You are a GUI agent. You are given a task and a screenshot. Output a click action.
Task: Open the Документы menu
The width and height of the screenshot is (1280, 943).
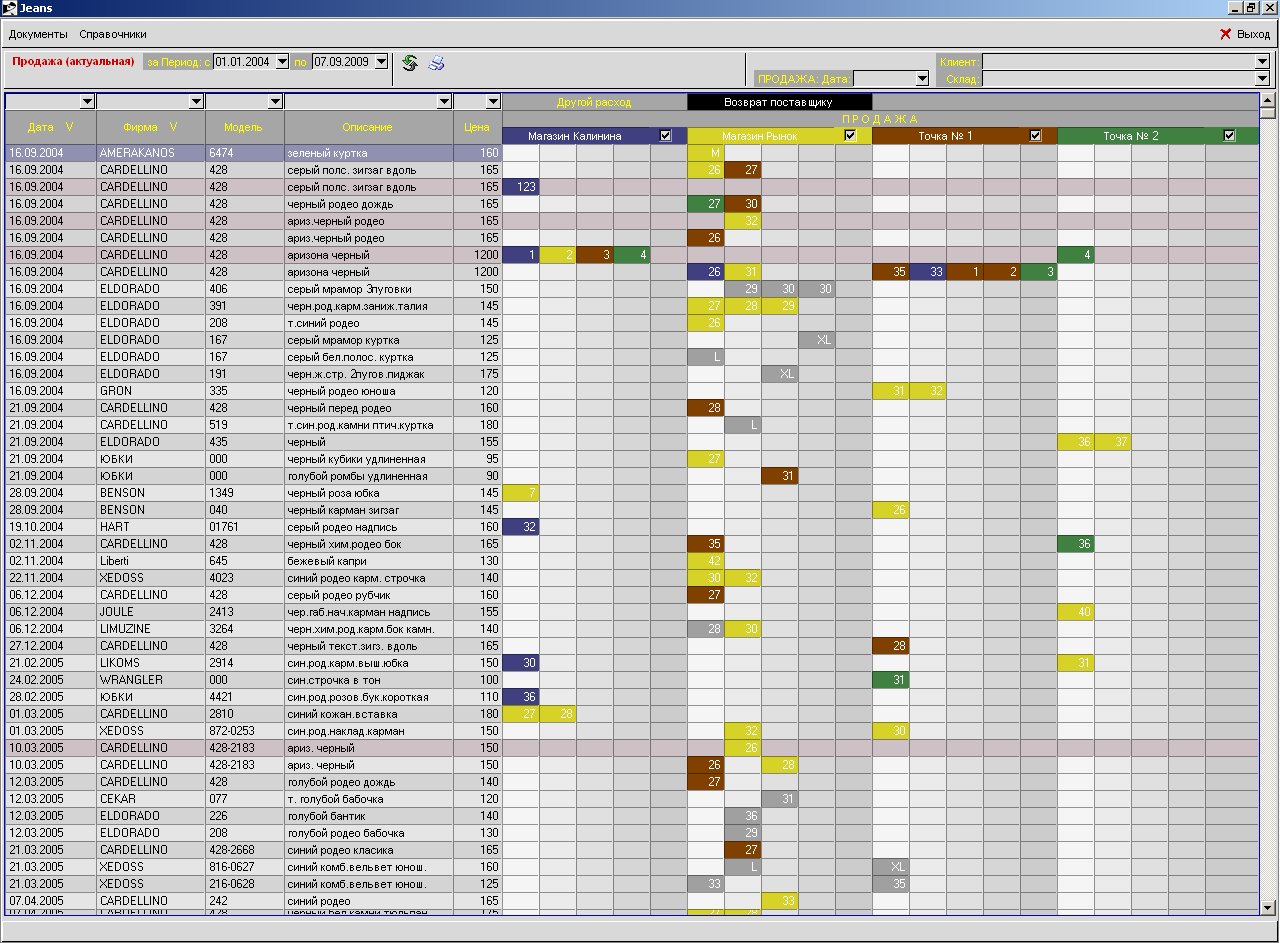38,34
